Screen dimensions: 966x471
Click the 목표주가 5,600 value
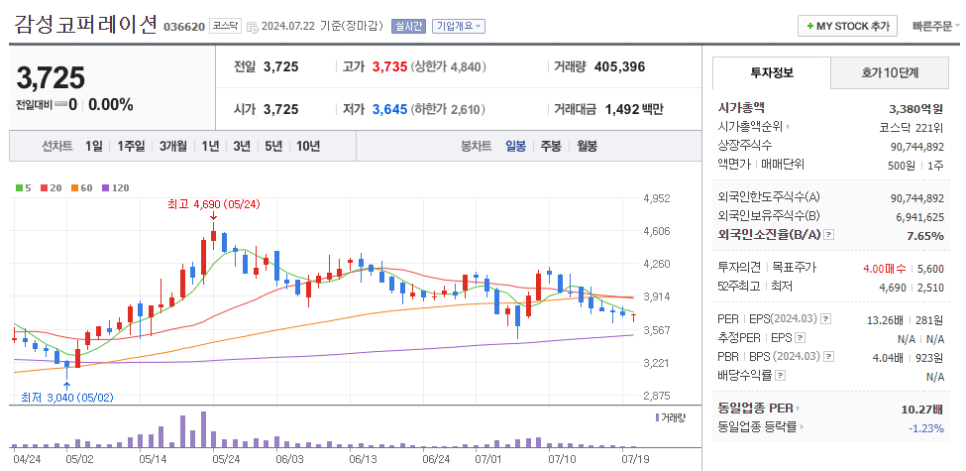point(931,268)
